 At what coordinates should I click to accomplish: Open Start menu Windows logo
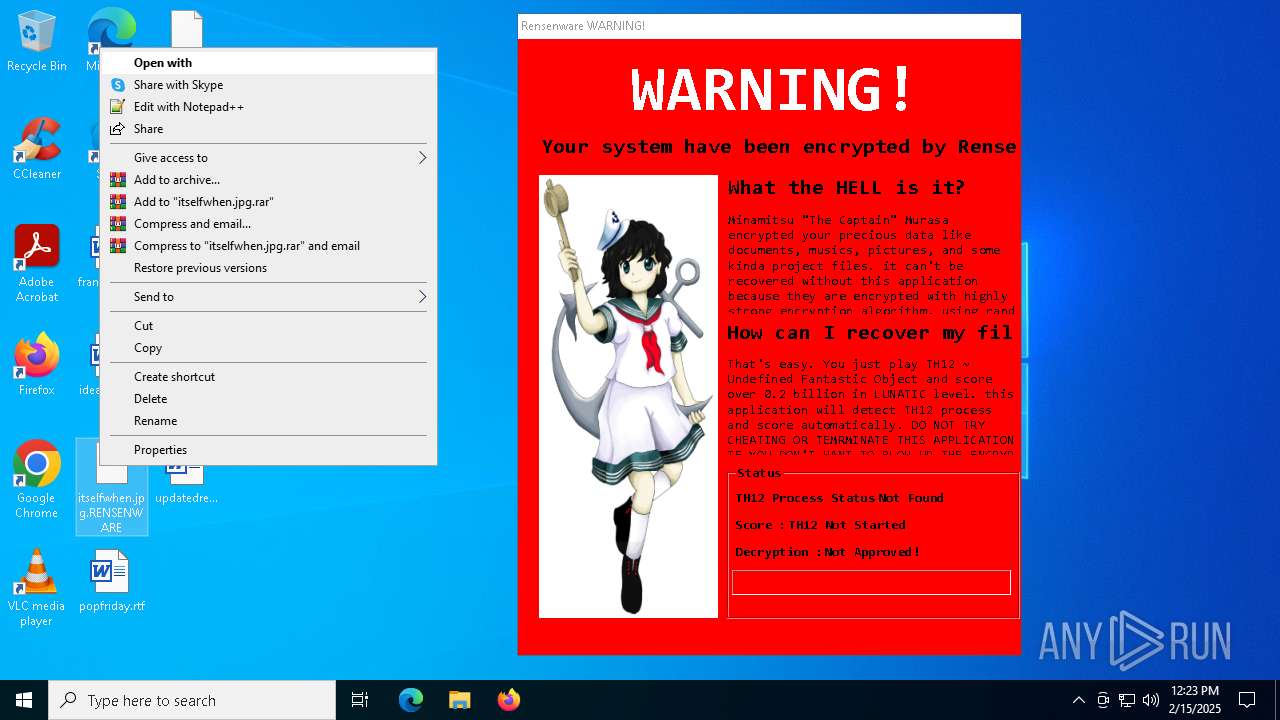click(x=24, y=700)
